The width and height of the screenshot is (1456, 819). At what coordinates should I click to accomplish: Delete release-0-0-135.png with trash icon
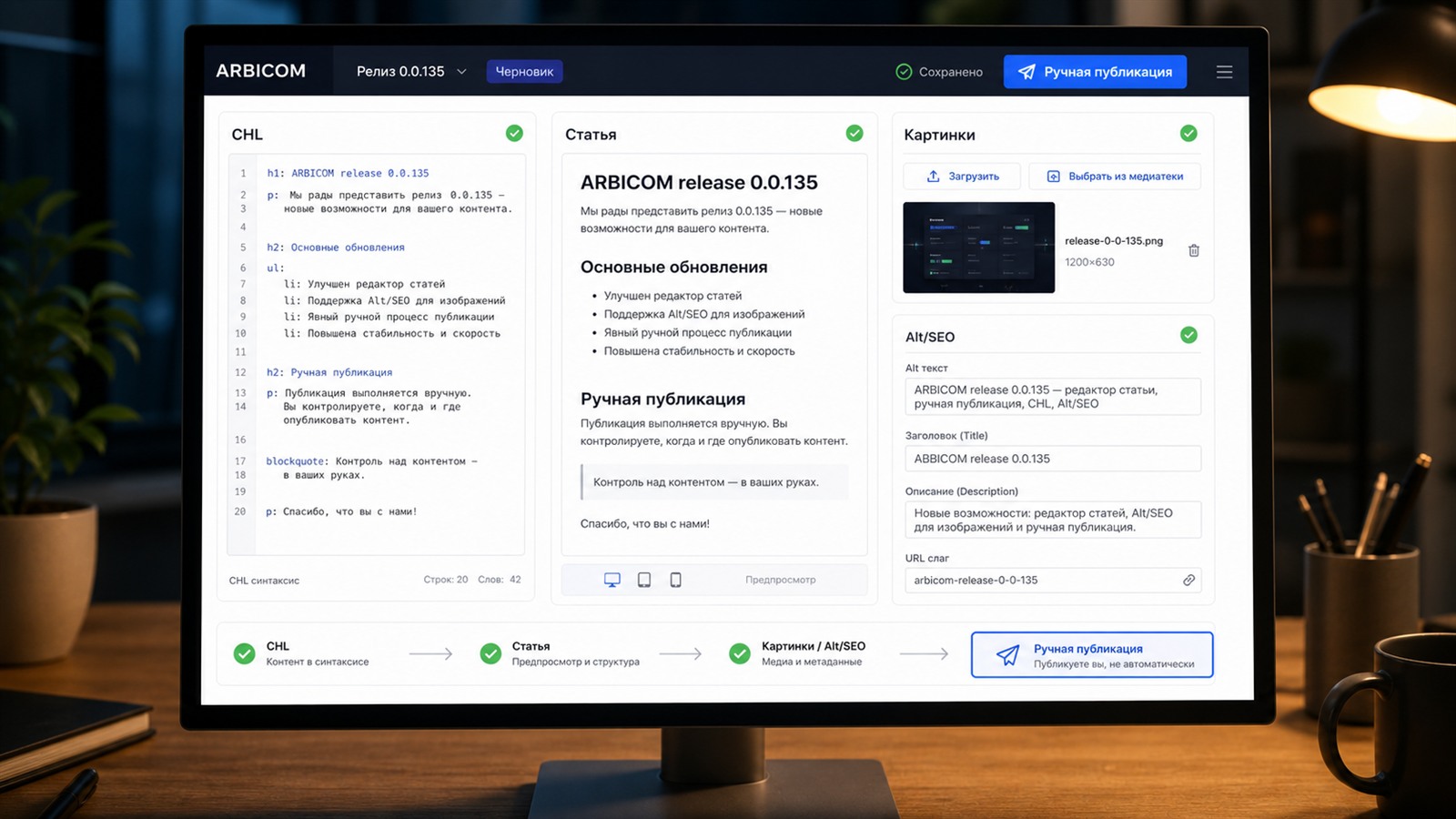click(1194, 250)
